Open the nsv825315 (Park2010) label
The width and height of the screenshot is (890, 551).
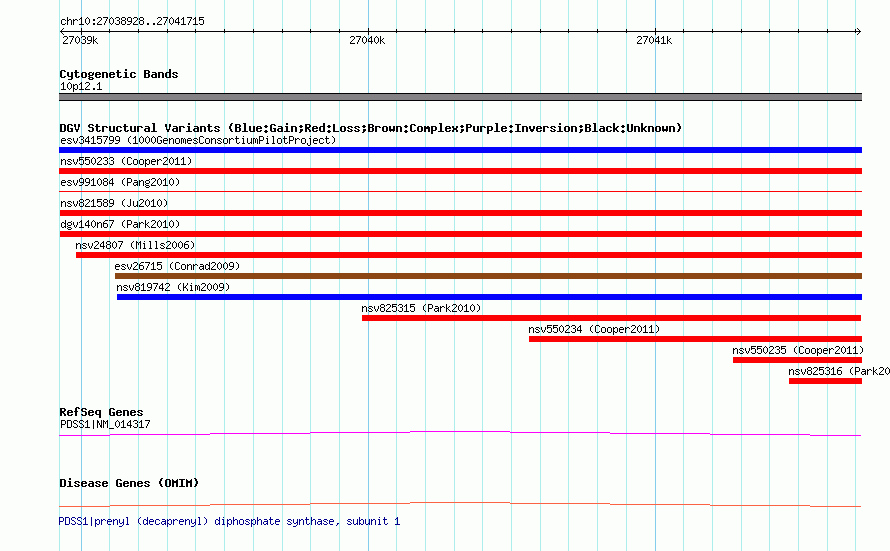coord(421,308)
